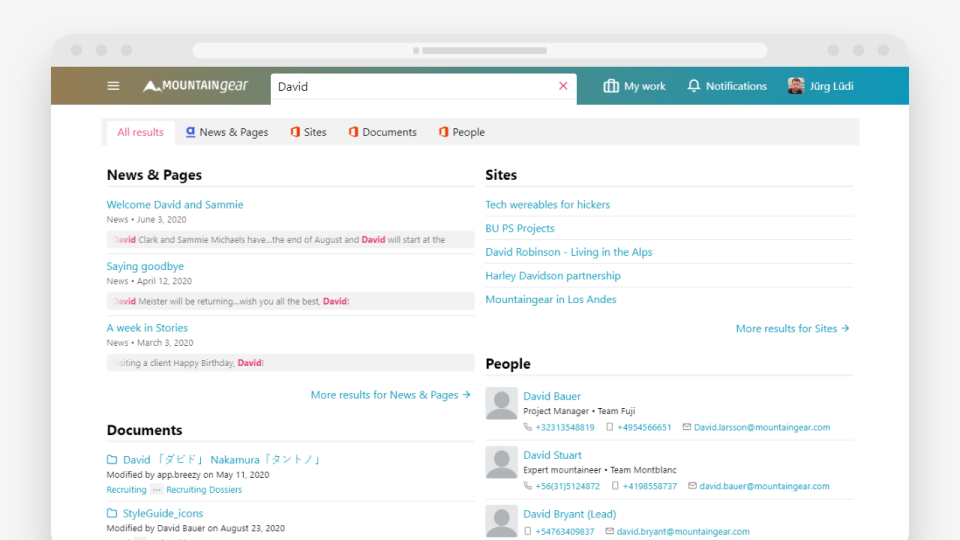Viewport: 960px width, 540px height.
Task: Open the hamburger navigation menu
Action: click(113, 86)
